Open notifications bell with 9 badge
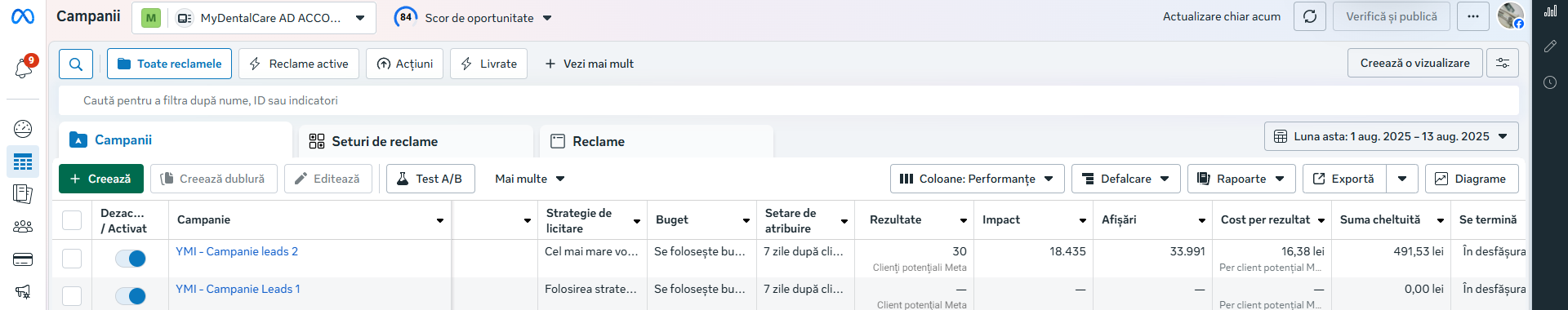This screenshot has height=310, width=1568. (x=24, y=68)
